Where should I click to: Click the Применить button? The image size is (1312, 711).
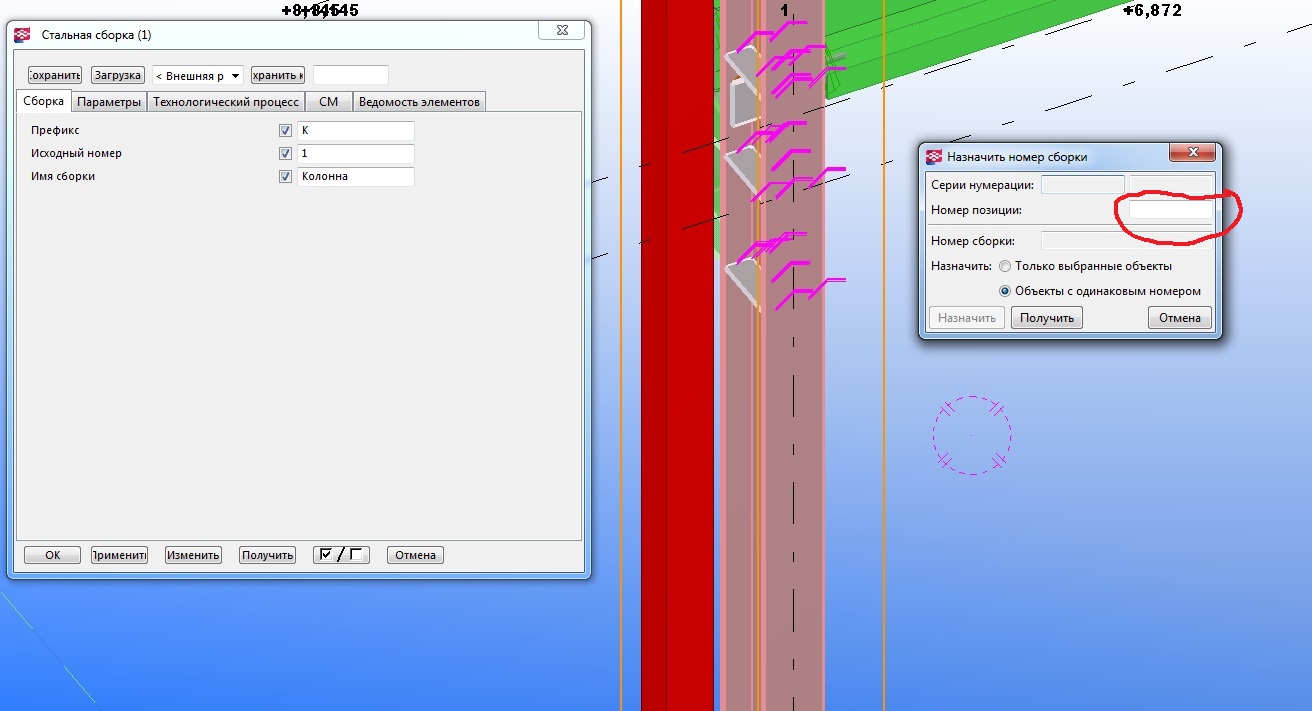click(x=119, y=555)
